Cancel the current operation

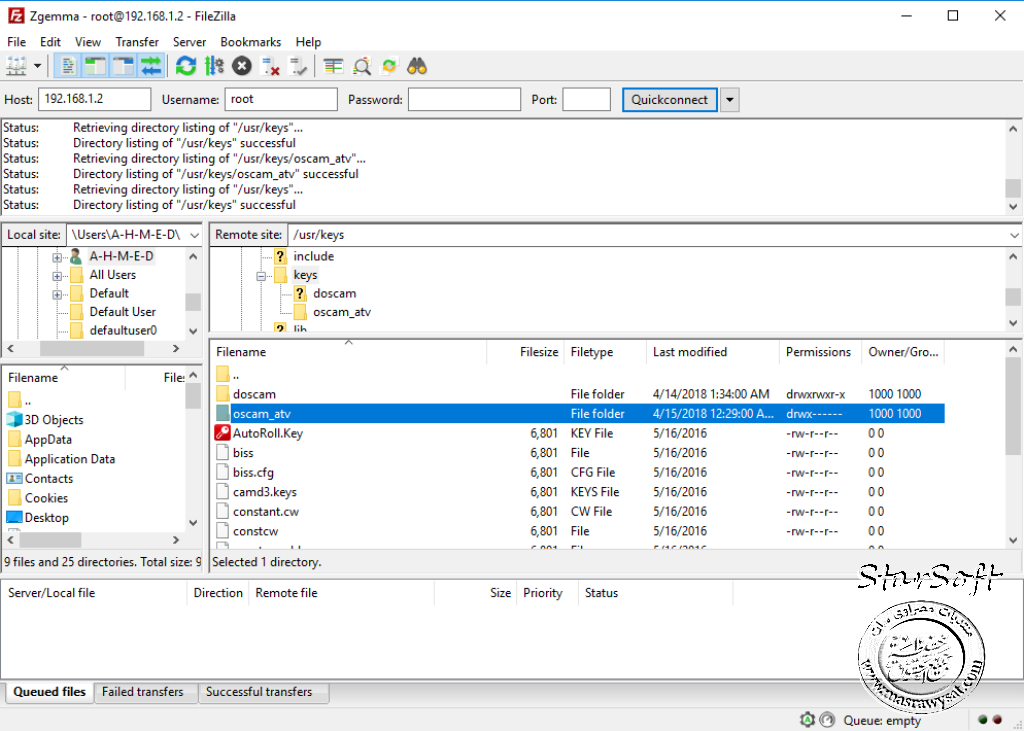pyautogui.click(x=242, y=66)
